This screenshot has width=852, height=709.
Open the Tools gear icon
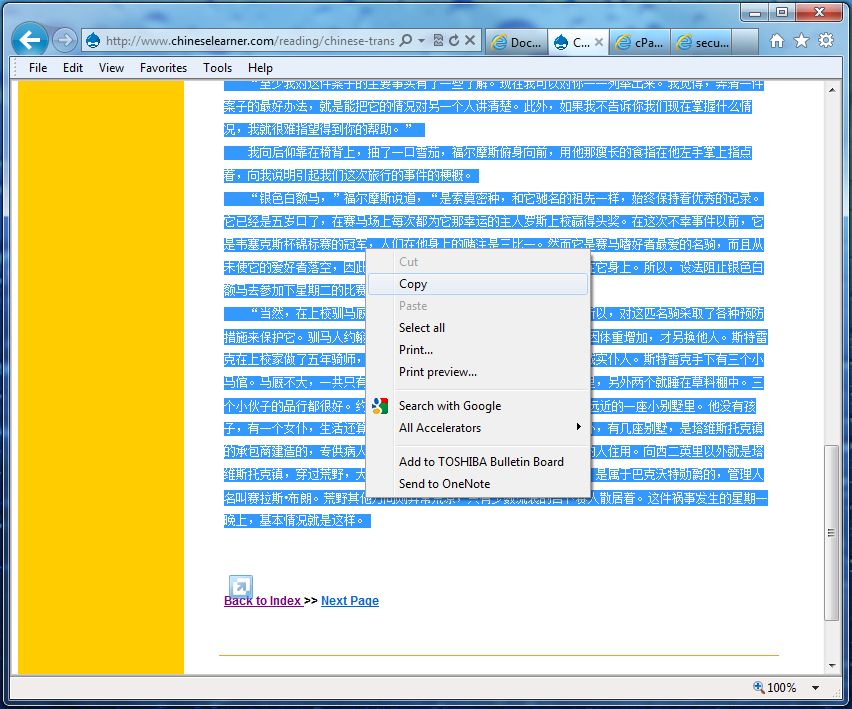826,41
